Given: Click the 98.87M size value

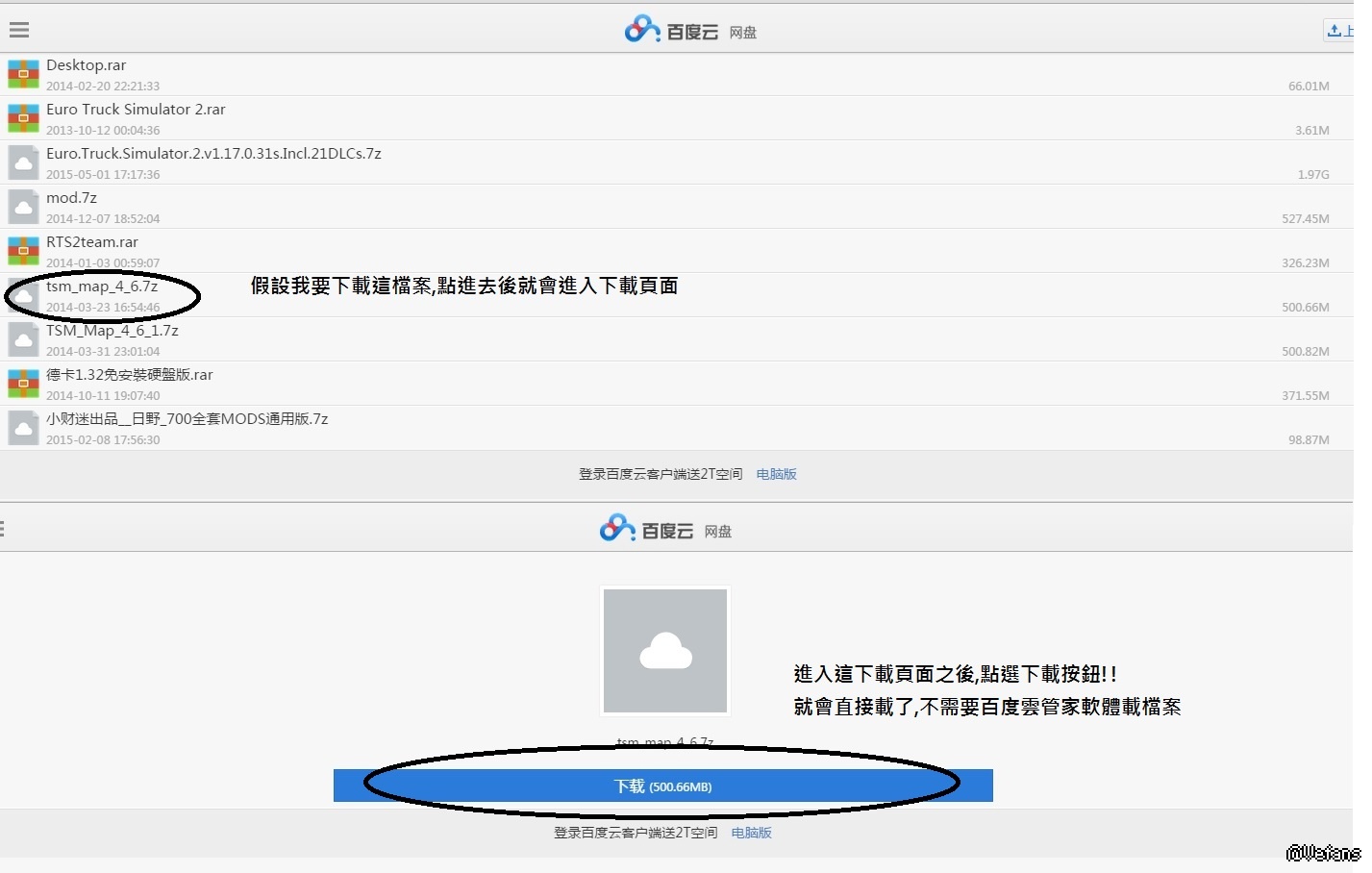Looking at the screenshot, I should click(x=1309, y=440).
